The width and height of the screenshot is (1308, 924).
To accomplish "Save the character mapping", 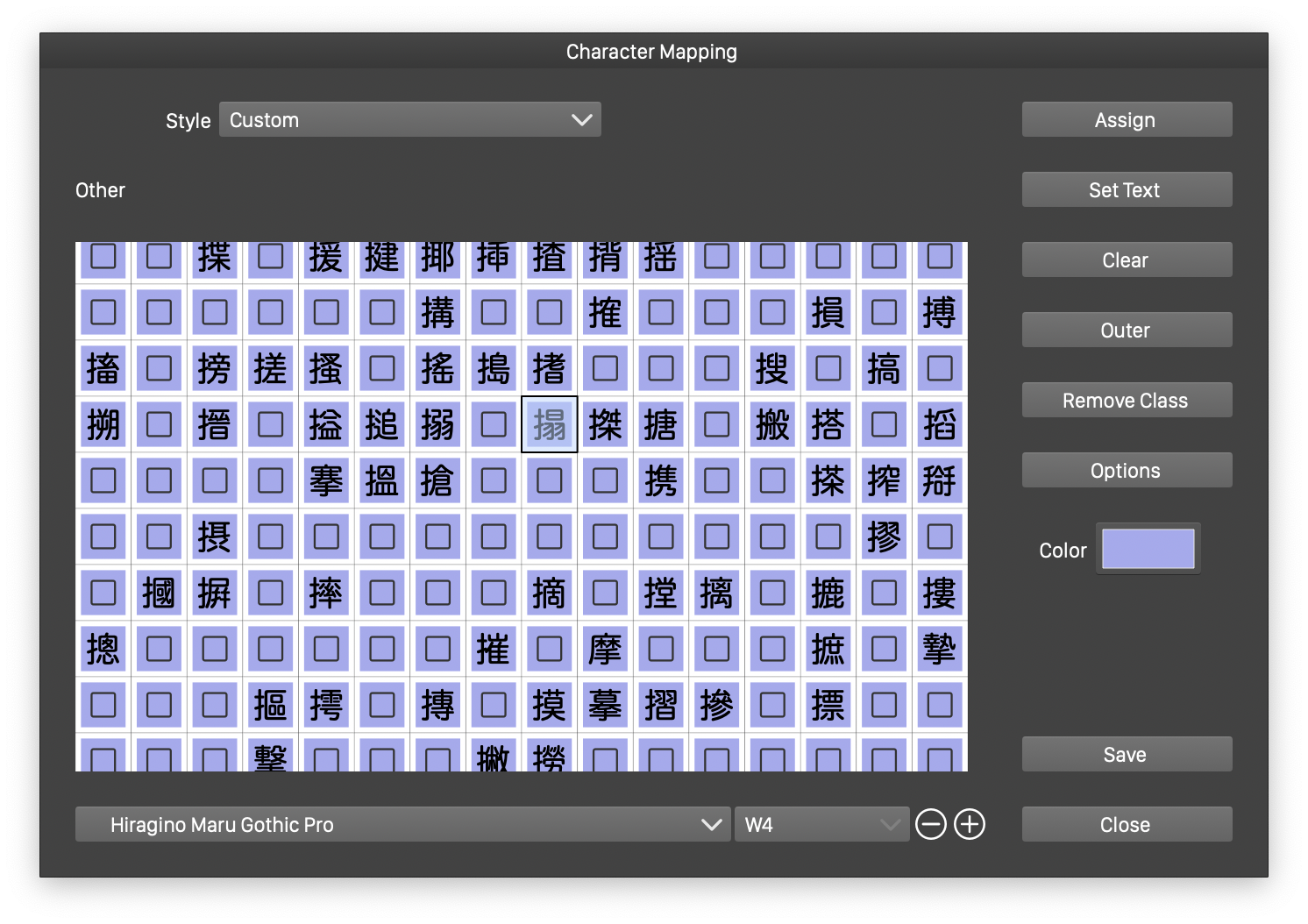I will [x=1127, y=755].
